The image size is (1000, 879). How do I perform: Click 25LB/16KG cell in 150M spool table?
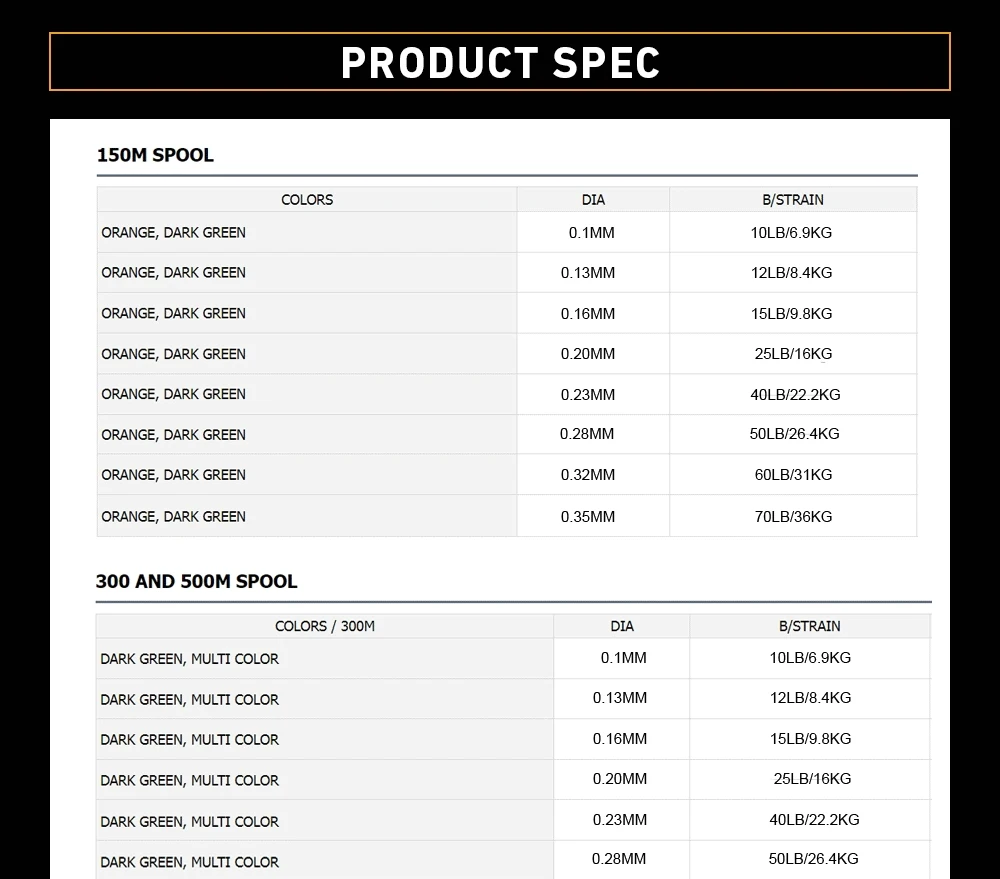(x=793, y=354)
